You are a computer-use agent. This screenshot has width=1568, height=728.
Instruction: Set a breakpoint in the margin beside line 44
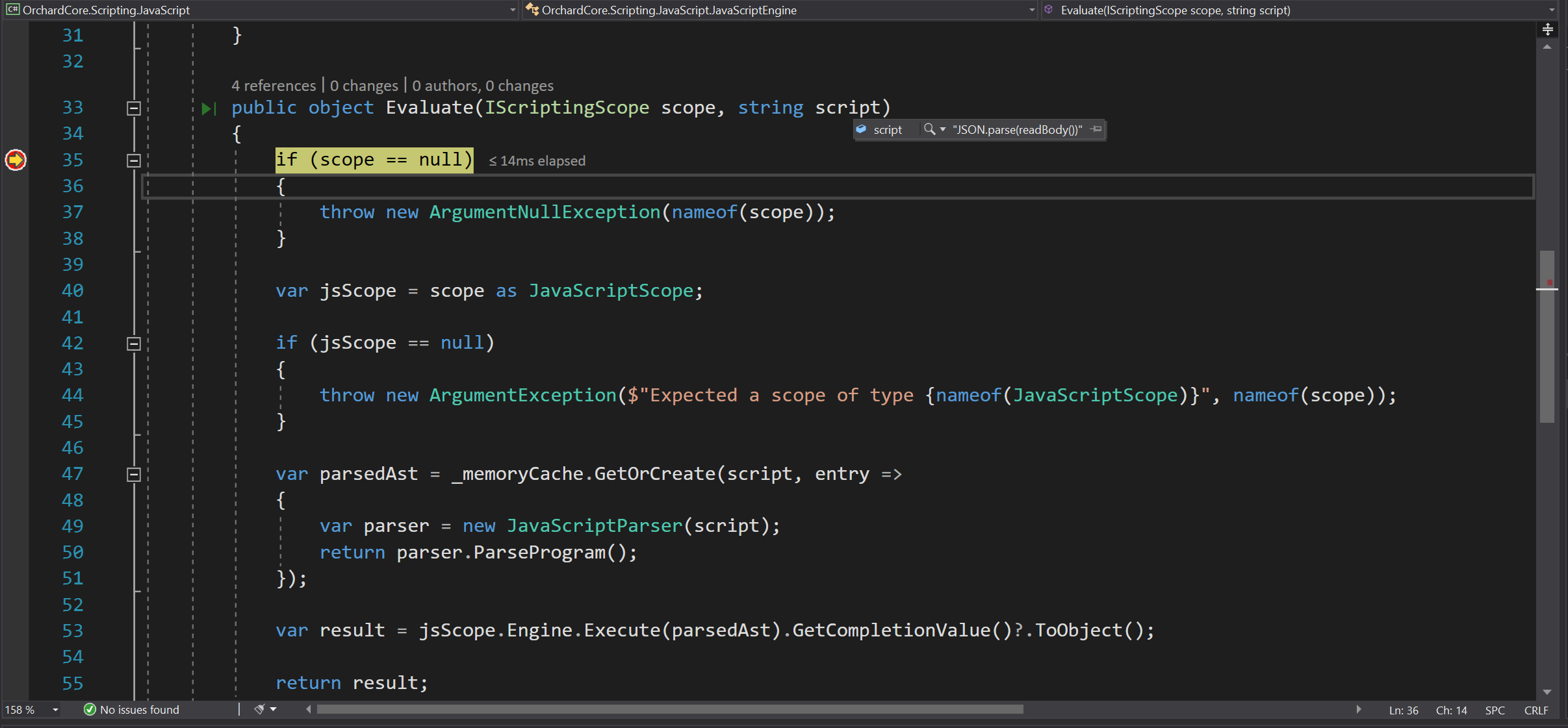pos(15,395)
